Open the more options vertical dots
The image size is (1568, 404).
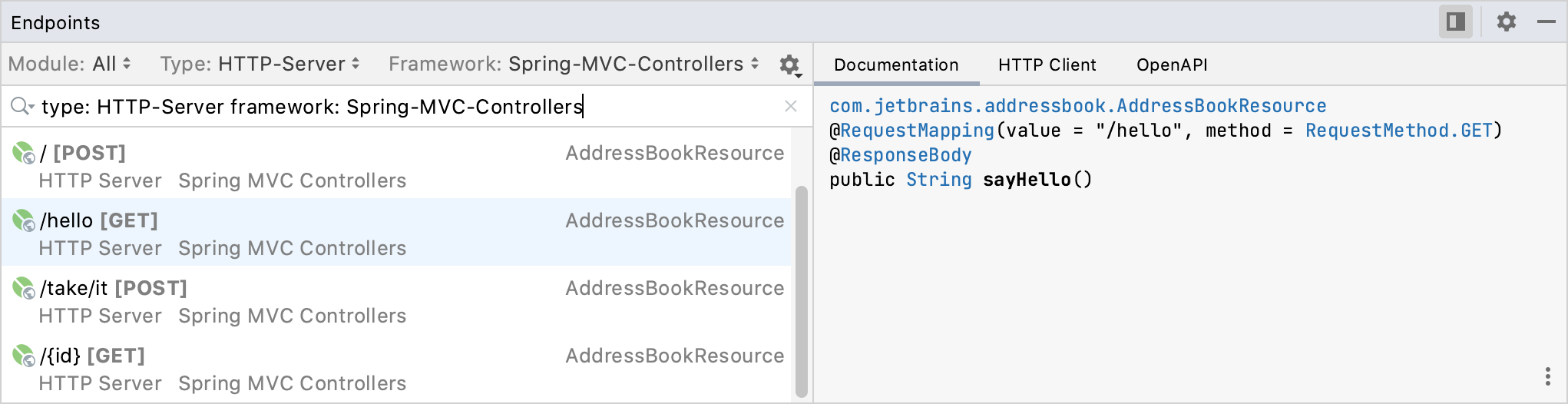[1547, 376]
